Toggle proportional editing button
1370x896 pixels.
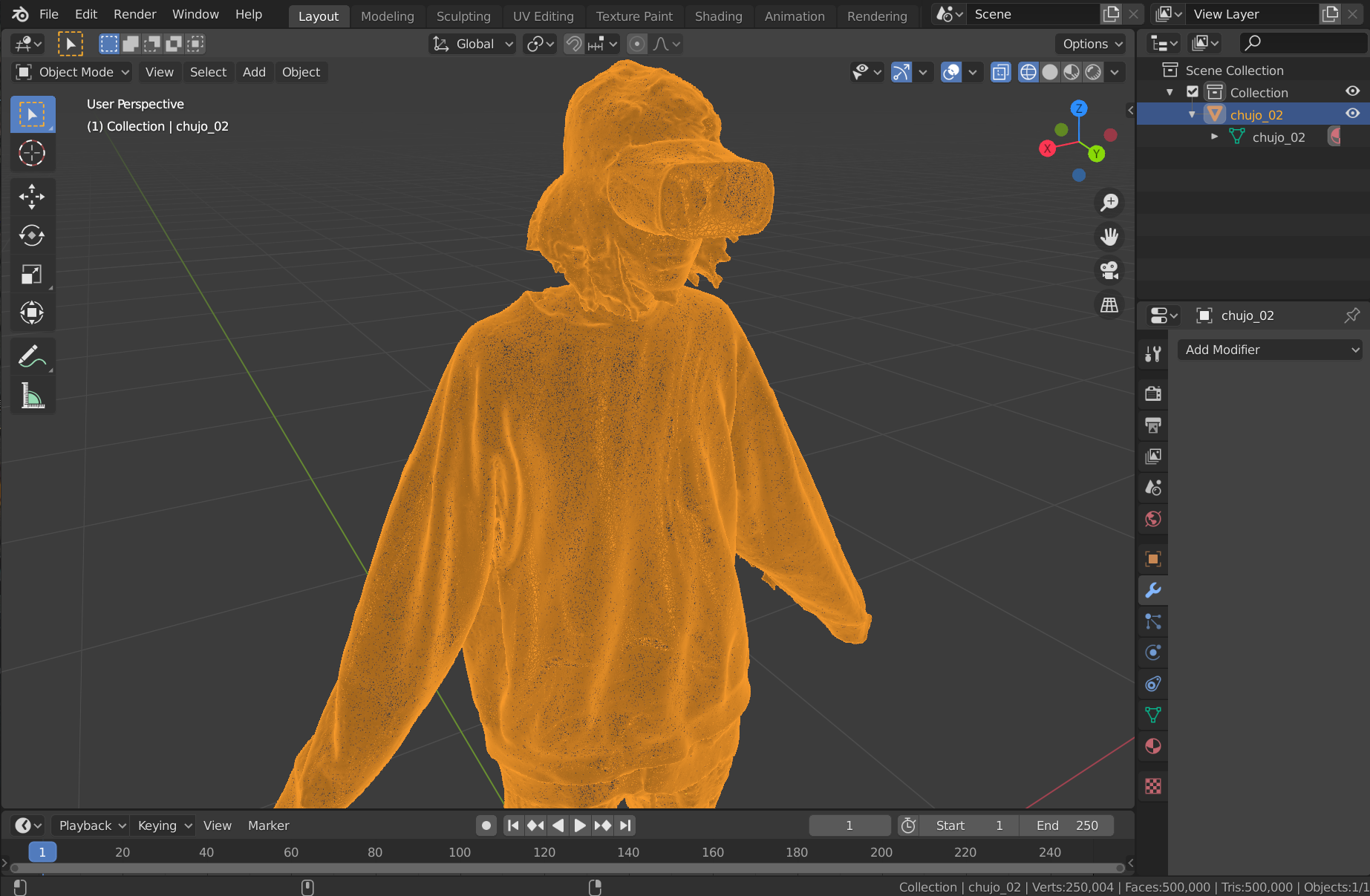(637, 44)
